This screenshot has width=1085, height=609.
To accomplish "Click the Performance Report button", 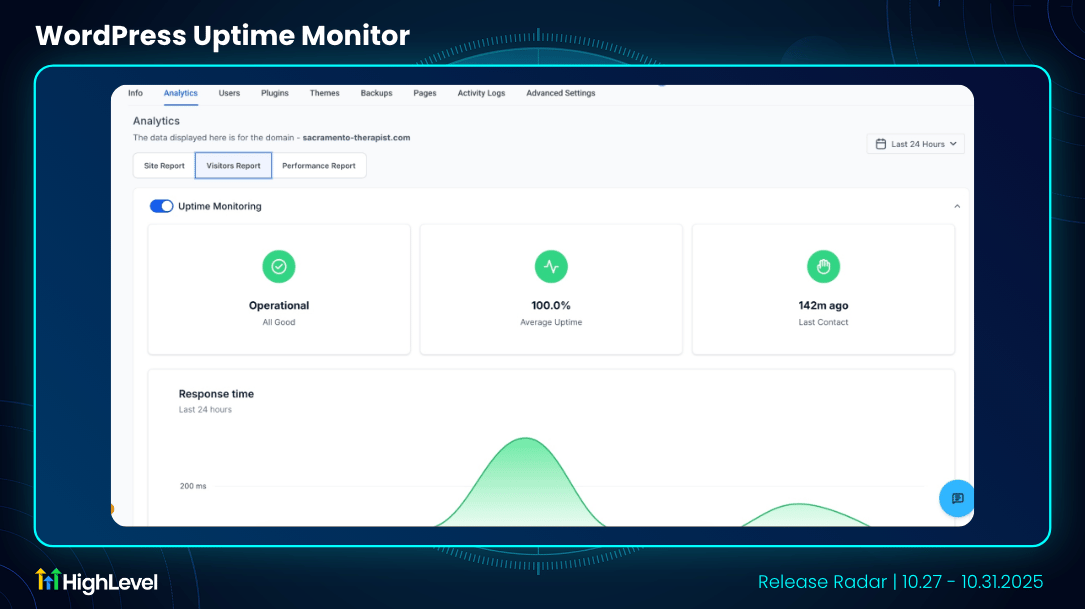I will click(x=319, y=166).
